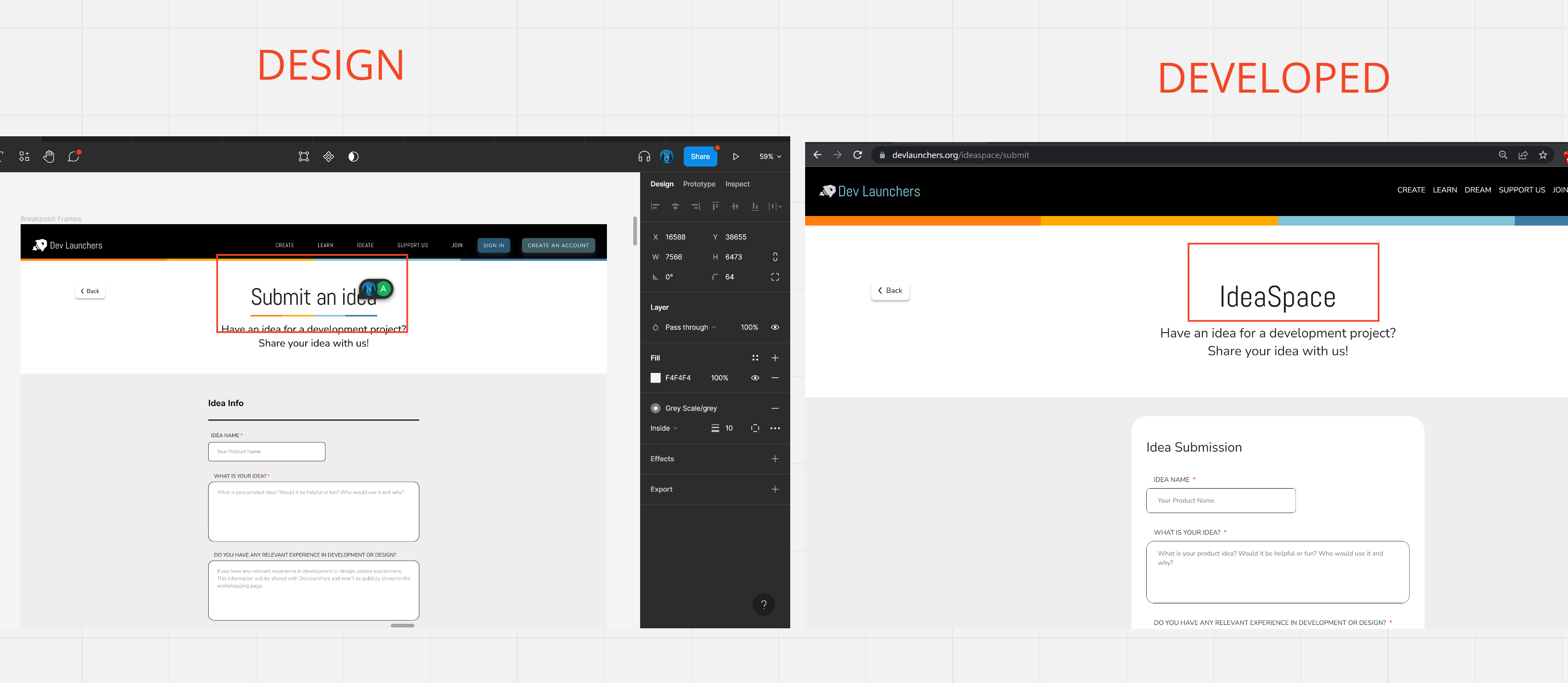Open the comments tool with notification dot
The height and width of the screenshot is (683, 1568).
74,156
